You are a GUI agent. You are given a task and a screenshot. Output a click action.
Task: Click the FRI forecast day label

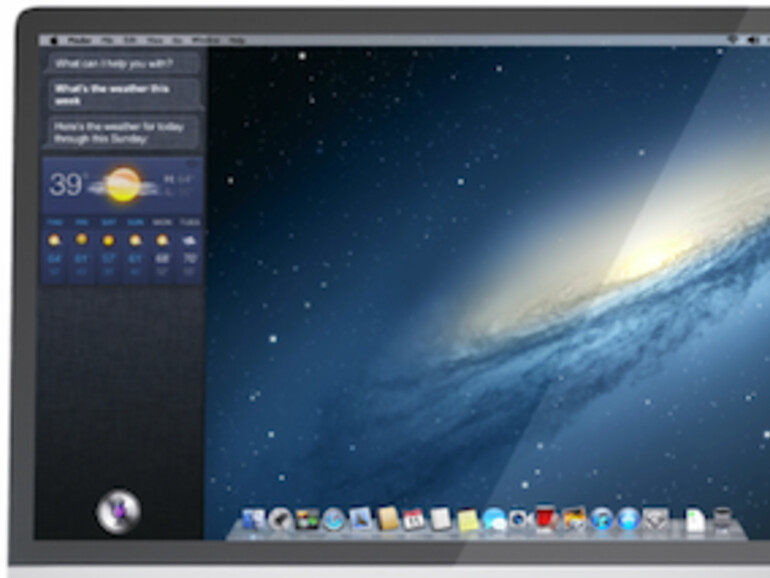[x=82, y=222]
